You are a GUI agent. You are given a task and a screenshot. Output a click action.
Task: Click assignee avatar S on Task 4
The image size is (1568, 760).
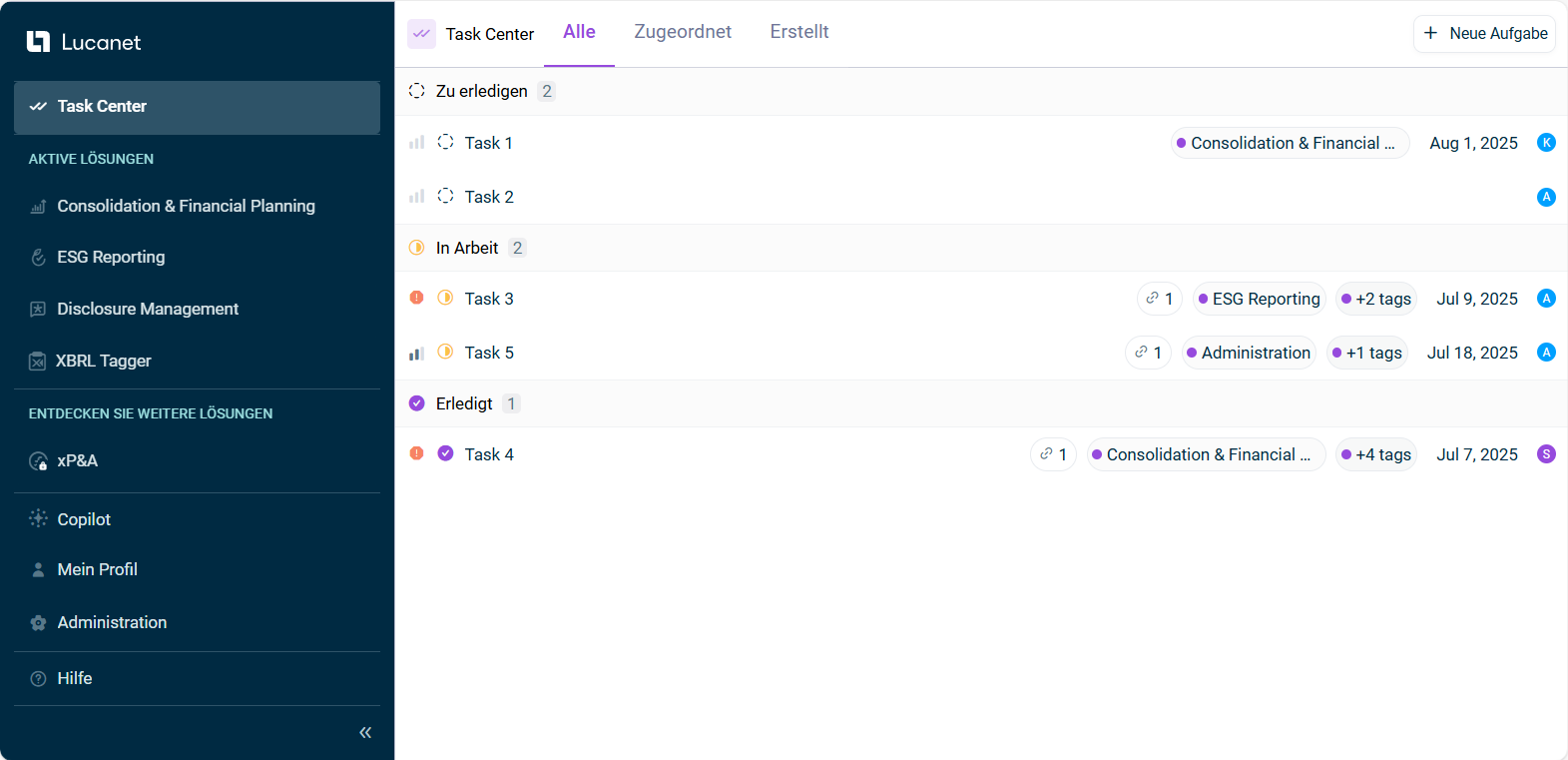(1546, 453)
